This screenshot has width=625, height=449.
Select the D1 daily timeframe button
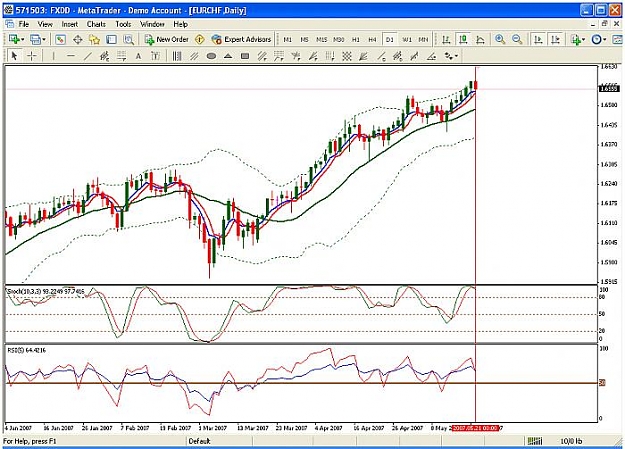point(389,39)
